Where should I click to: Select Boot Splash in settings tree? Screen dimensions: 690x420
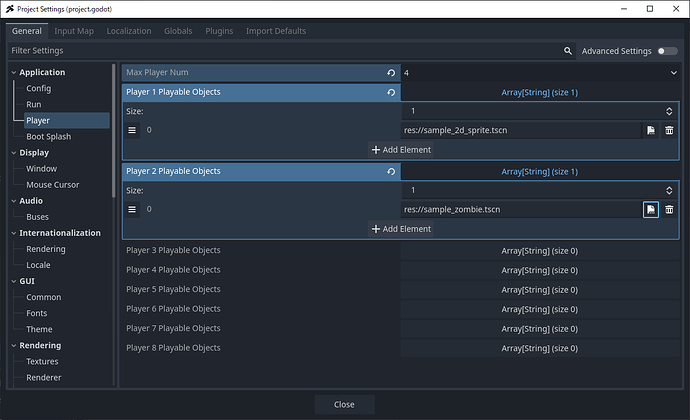tap(48, 136)
